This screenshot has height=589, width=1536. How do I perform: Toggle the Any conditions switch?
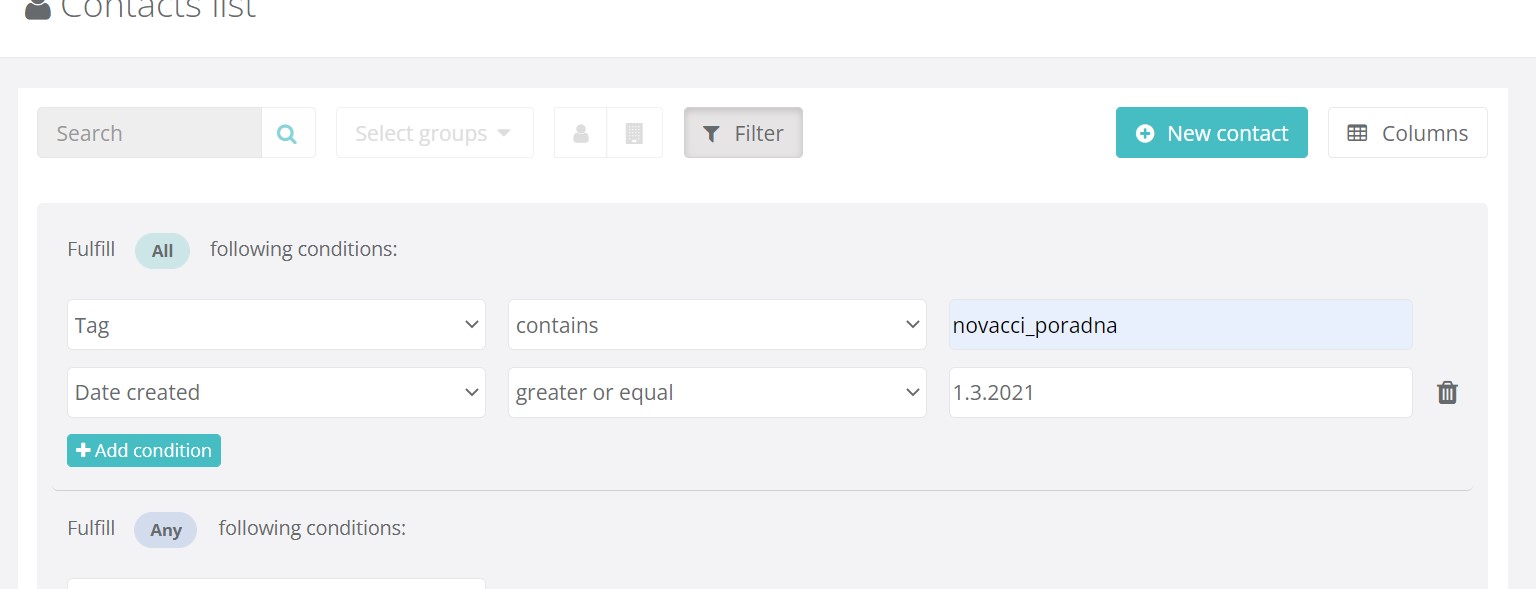[x=165, y=530]
